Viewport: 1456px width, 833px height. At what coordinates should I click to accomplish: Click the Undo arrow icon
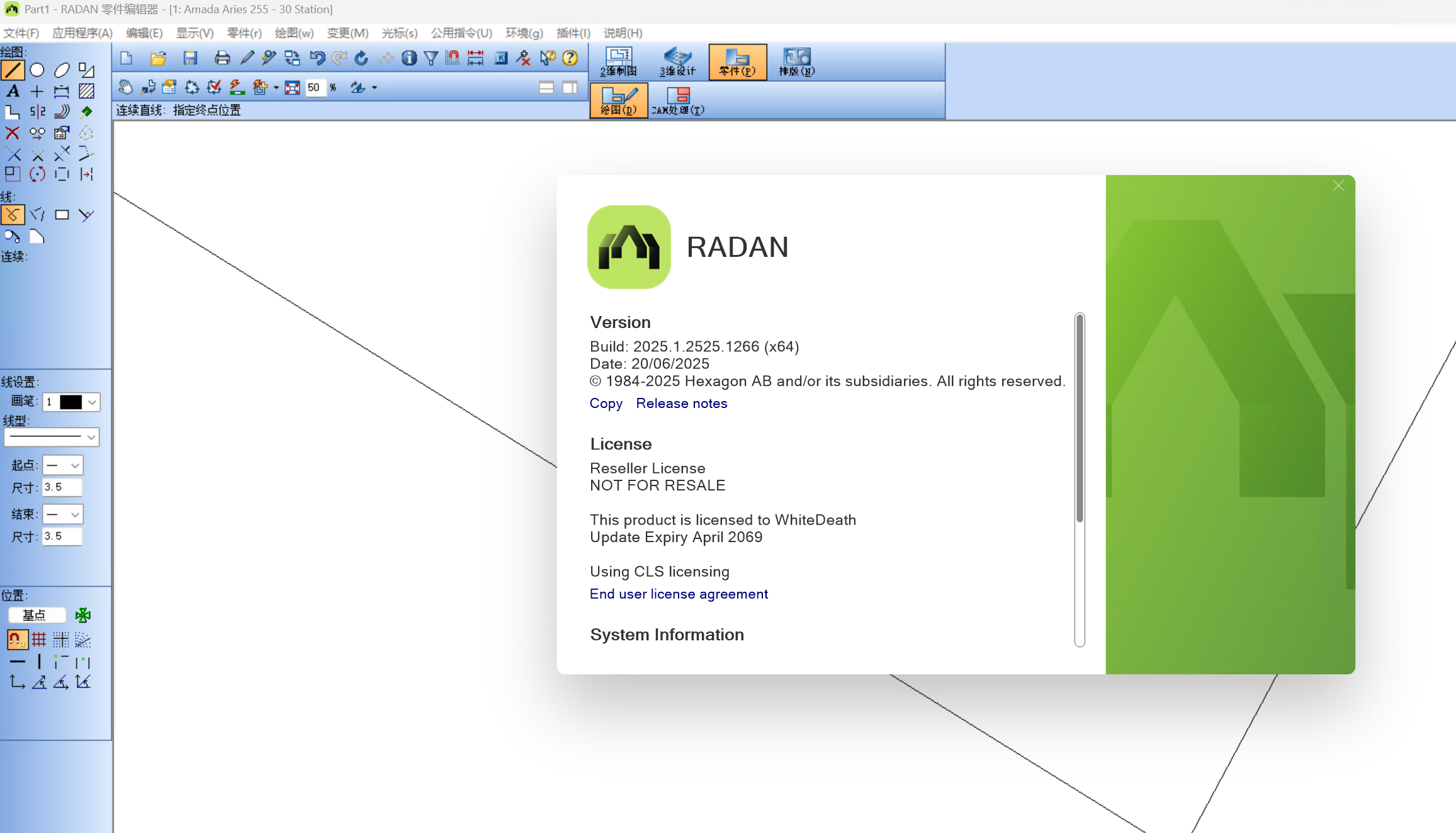click(x=317, y=59)
